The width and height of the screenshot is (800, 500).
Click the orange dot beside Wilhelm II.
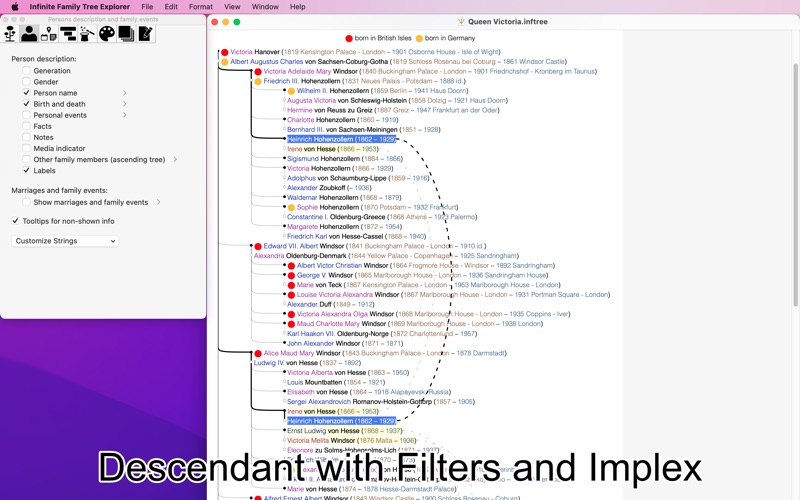click(291, 91)
